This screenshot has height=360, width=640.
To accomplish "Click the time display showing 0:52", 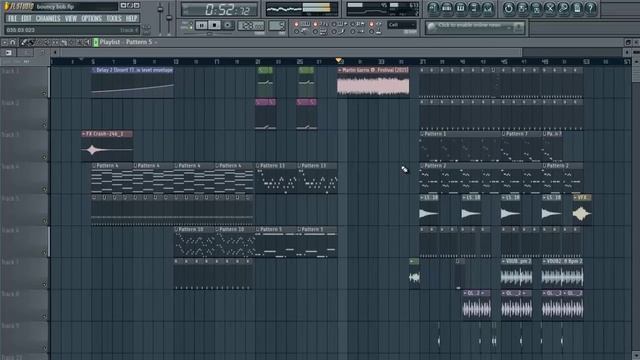I will [x=220, y=9].
